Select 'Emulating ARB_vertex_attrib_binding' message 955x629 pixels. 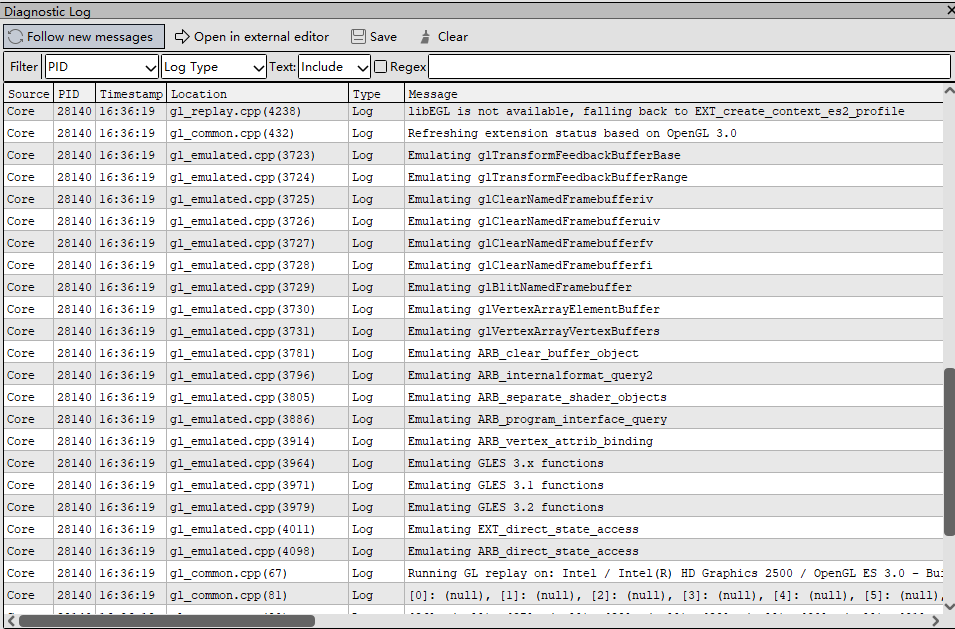(x=530, y=441)
